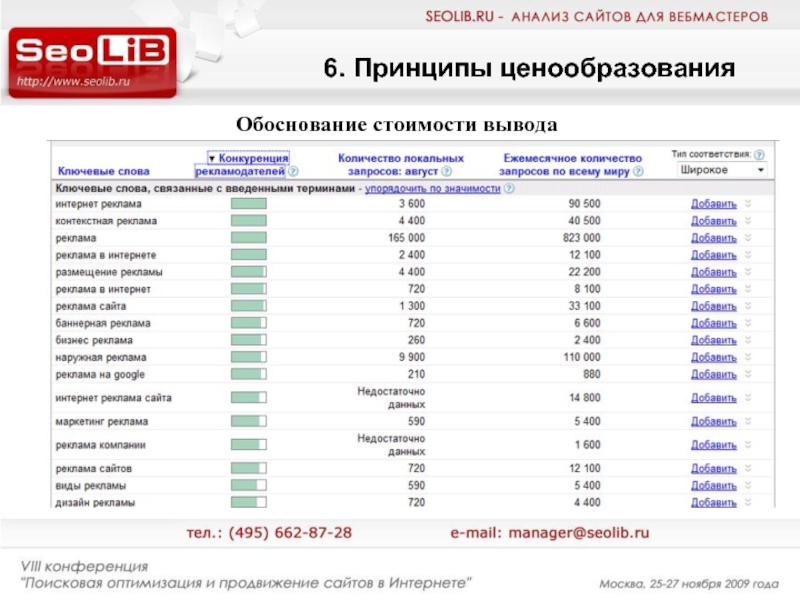Open Тип соответствия dropdown showing Широкое

pos(721,170)
